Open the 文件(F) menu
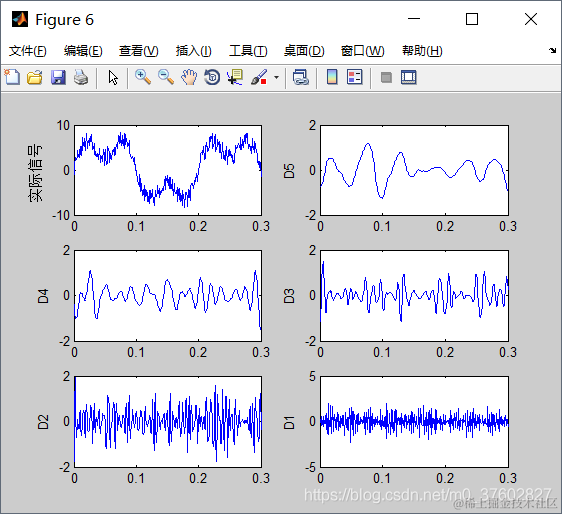562x514 pixels. click(28, 51)
